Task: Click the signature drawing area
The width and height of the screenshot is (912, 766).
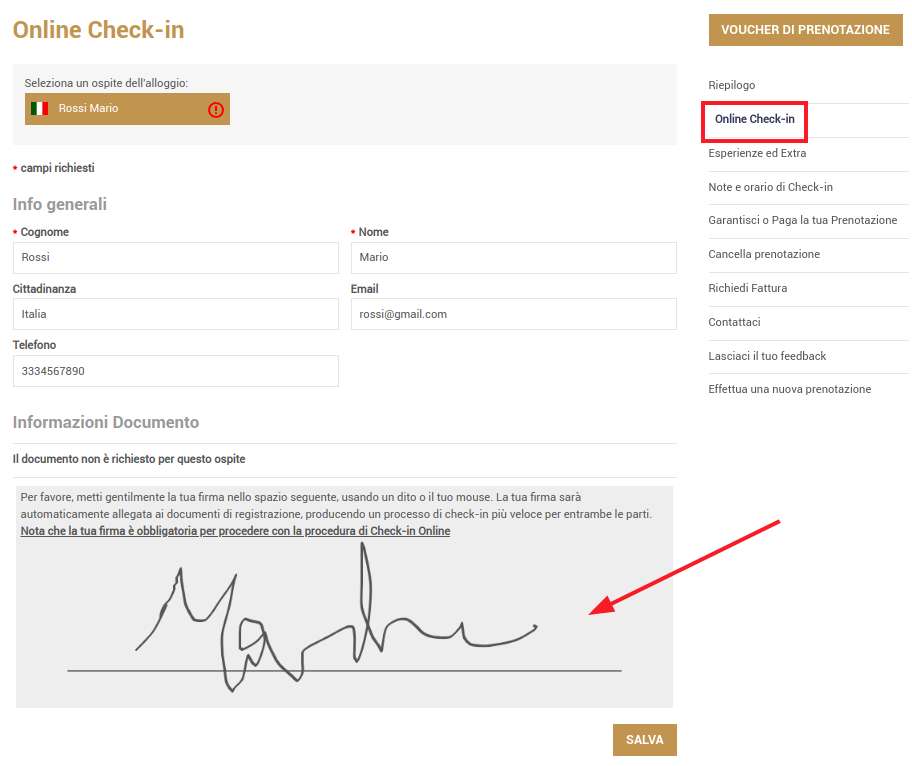Action: point(344,622)
